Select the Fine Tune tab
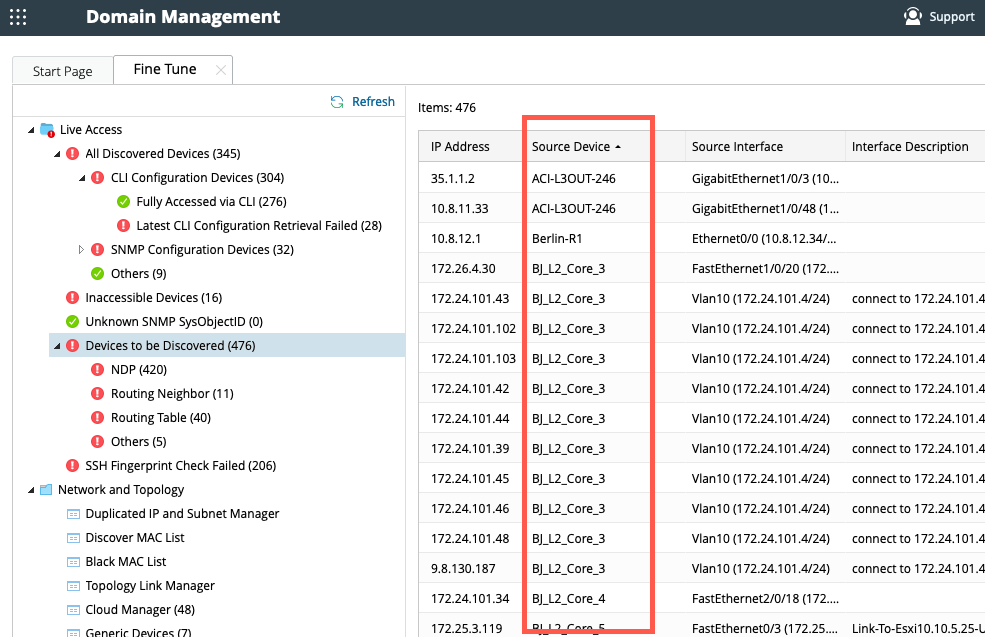The width and height of the screenshot is (985, 637). coord(163,69)
